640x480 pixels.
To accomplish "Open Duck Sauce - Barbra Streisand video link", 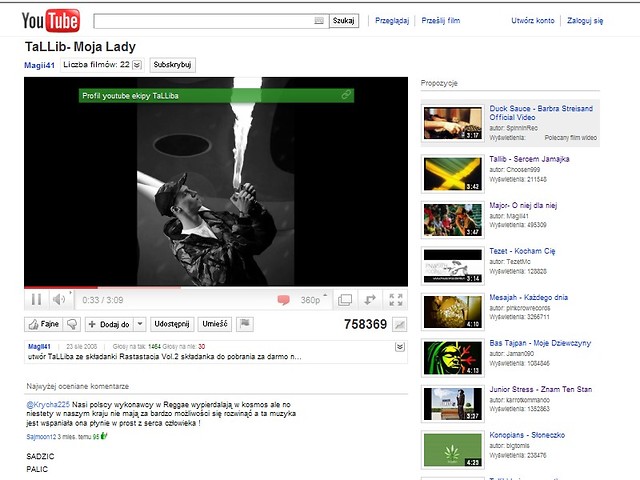I will click(541, 113).
